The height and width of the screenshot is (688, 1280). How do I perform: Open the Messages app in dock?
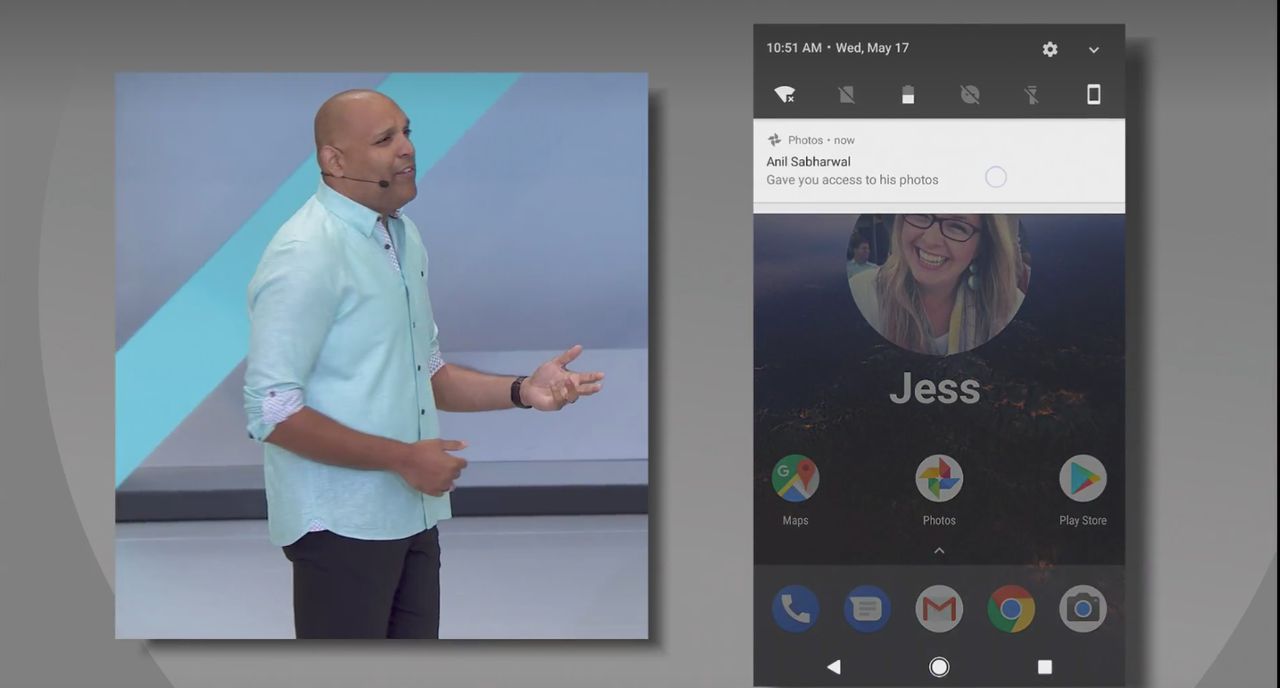pyautogui.click(x=867, y=608)
